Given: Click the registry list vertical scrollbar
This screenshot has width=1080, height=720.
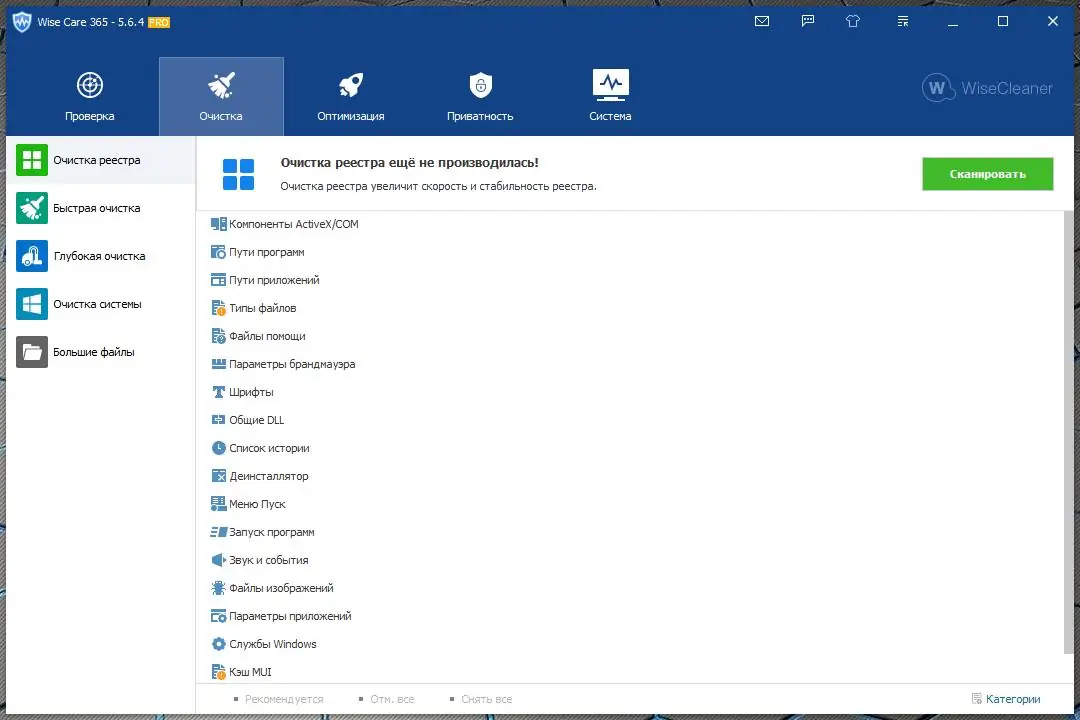Looking at the screenshot, I should click(x=1069, y=433).
